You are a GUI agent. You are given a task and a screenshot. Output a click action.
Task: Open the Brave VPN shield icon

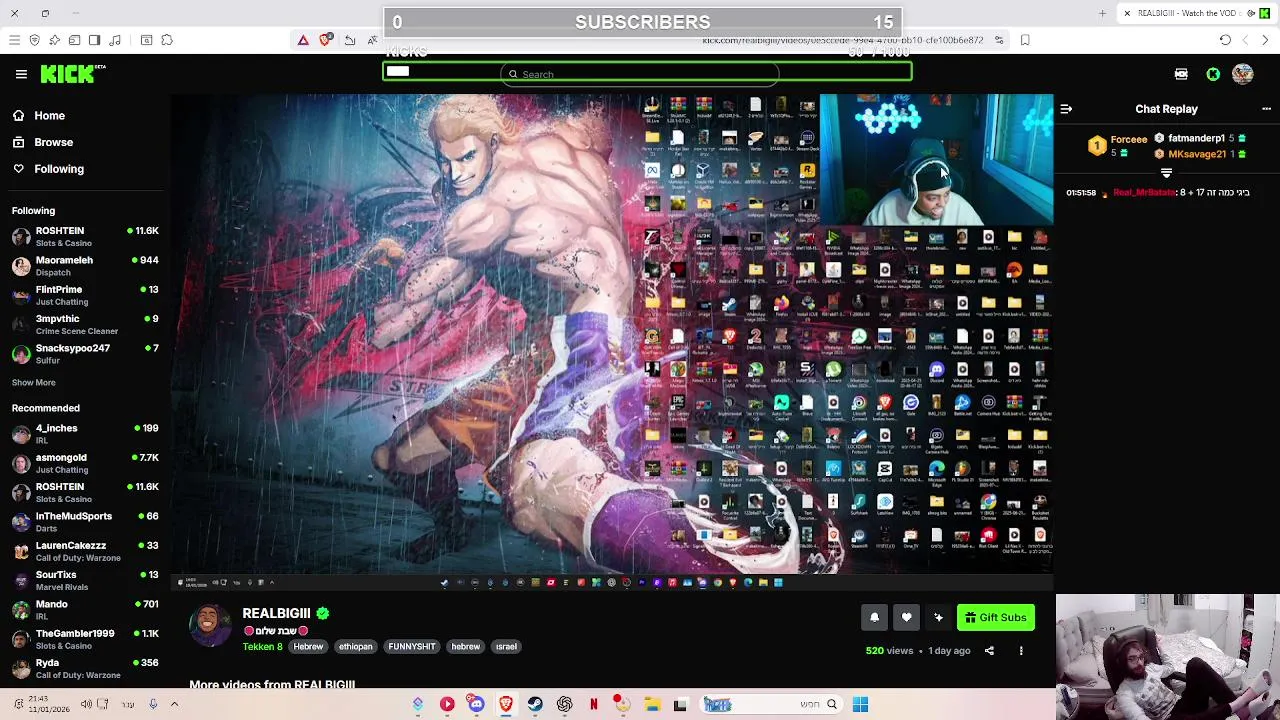pyautogui.click(x=34, y=40)
